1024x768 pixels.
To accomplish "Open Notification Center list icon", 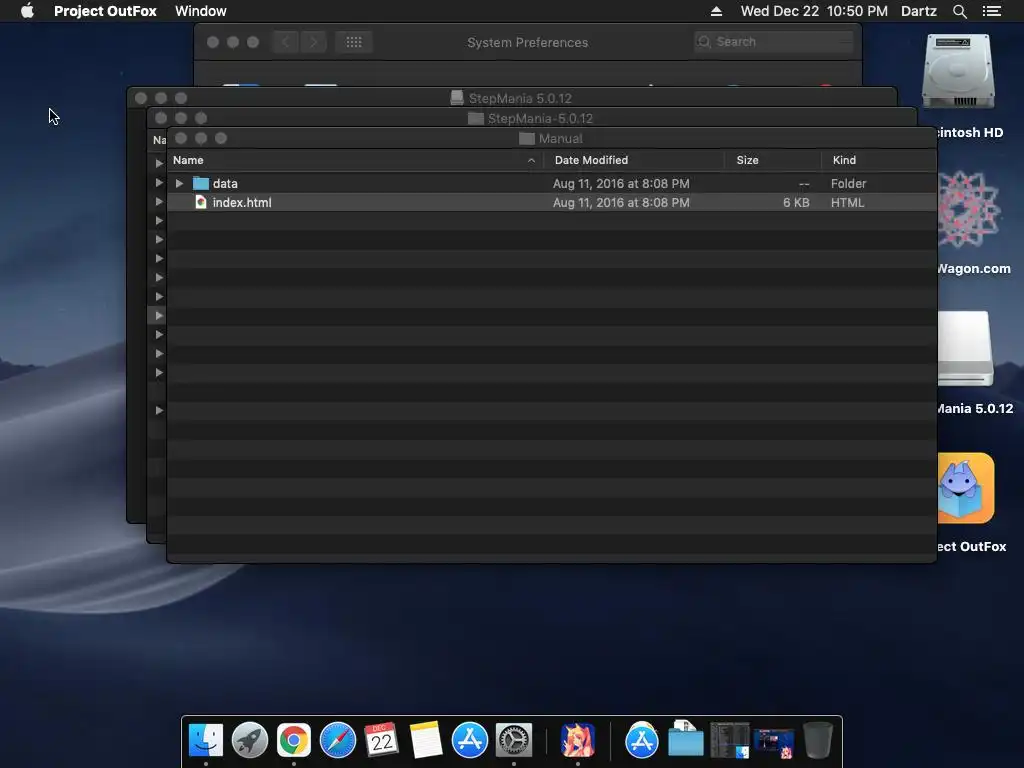I will [991, 11].
